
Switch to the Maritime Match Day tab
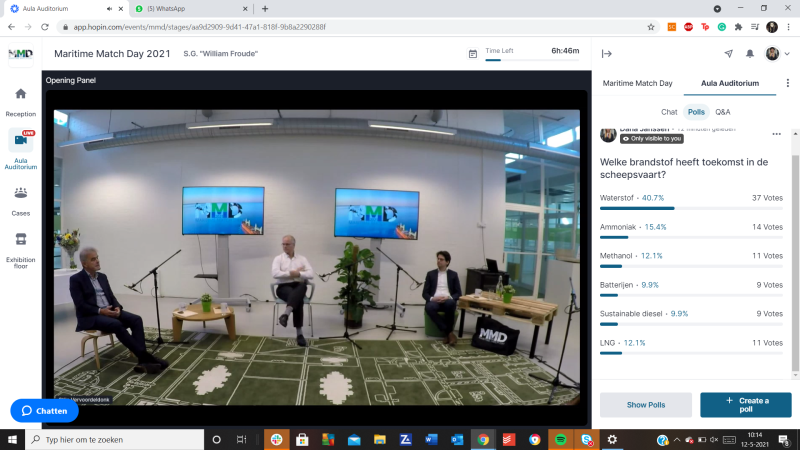637,83
